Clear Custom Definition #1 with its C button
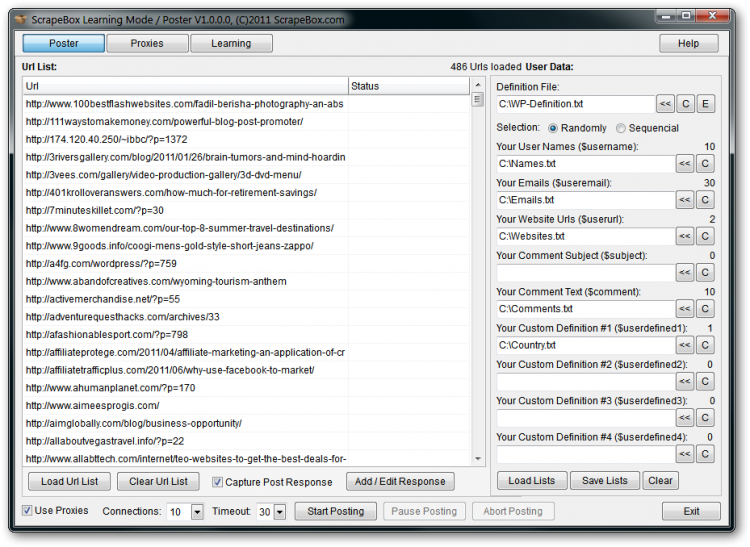The width and height of the screenshot is (750, 547). click(x=705, y=345)
